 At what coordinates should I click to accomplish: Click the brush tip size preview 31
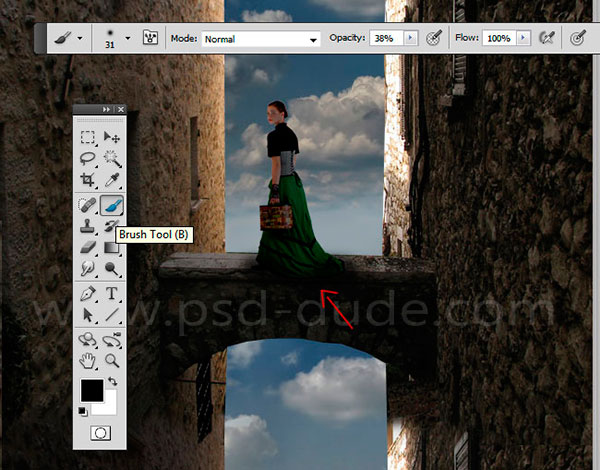110,38
